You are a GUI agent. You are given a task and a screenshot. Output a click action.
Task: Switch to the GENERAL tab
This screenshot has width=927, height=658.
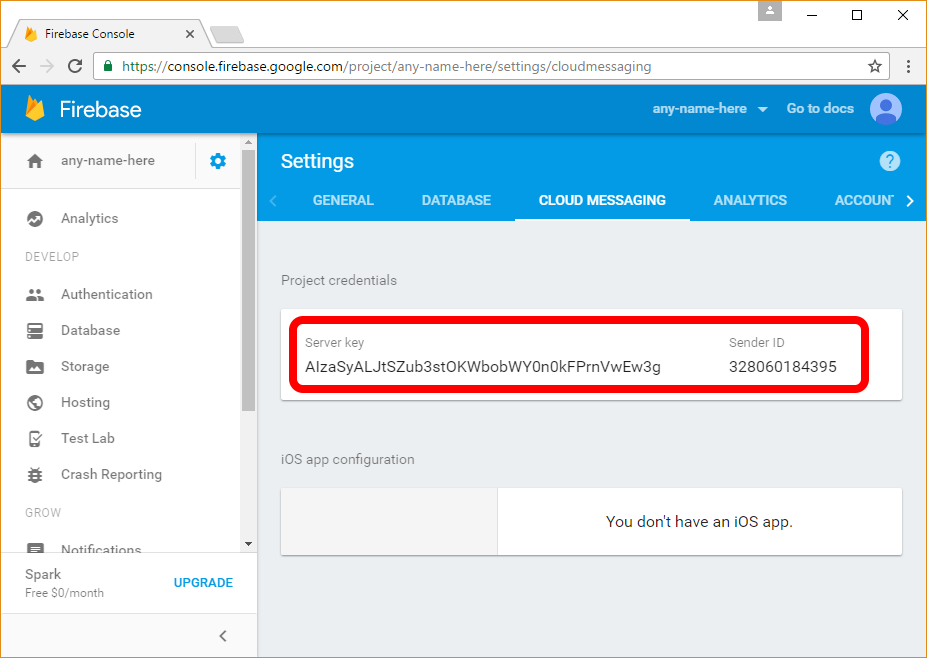point(343,200)
